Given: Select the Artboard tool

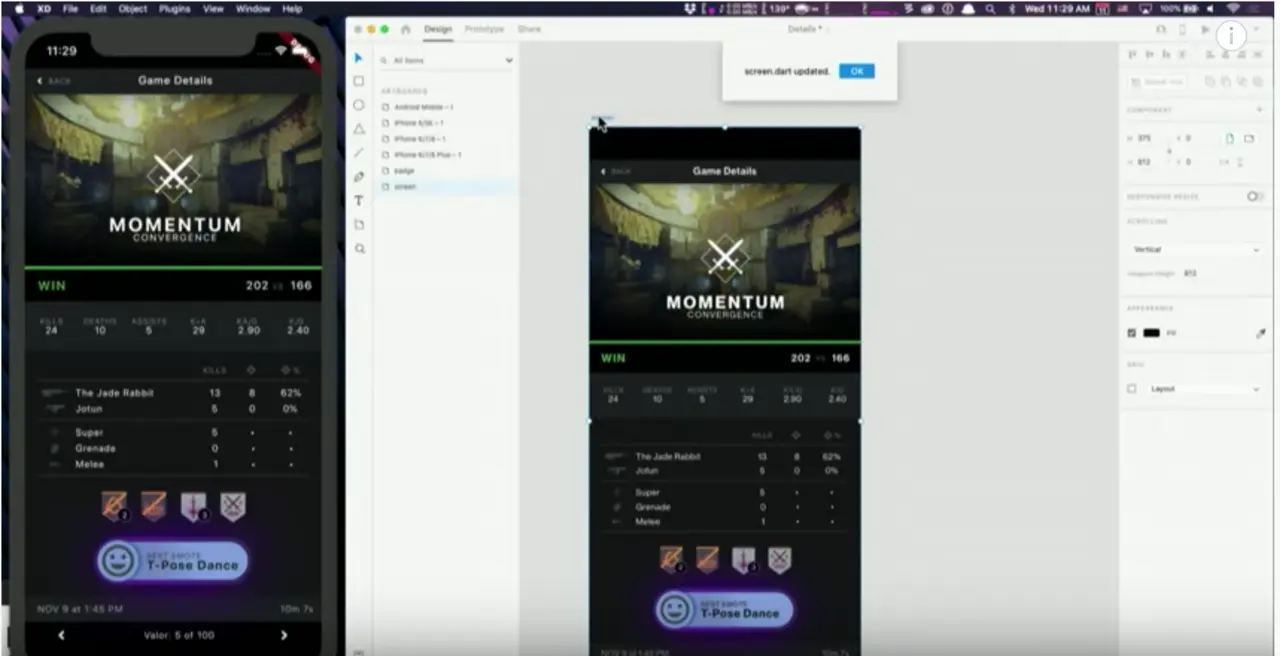Looking at the screenshot, I should click(x=359, y=225).
